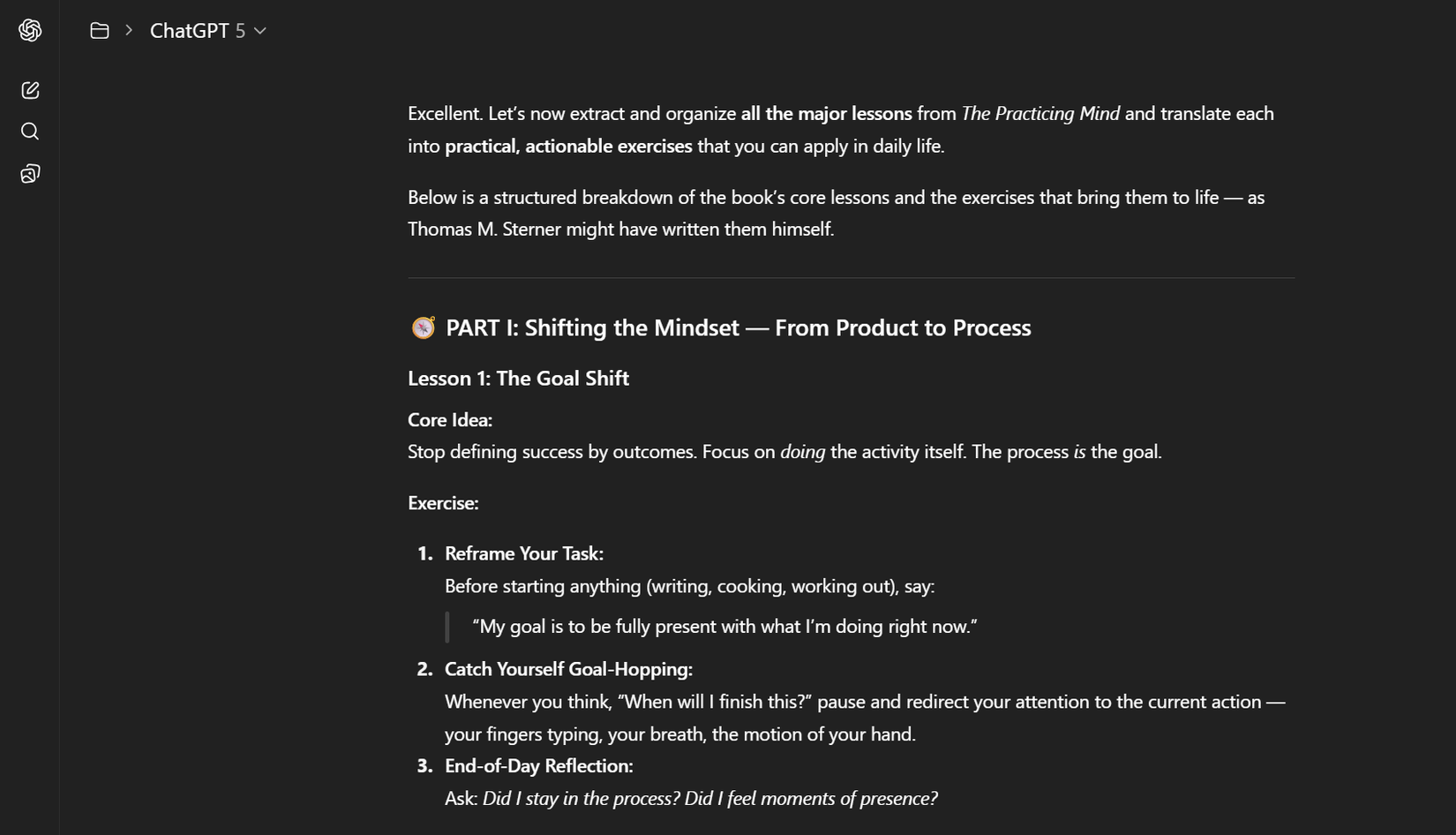Click the project folder icon in the header

tap(99, 29)
